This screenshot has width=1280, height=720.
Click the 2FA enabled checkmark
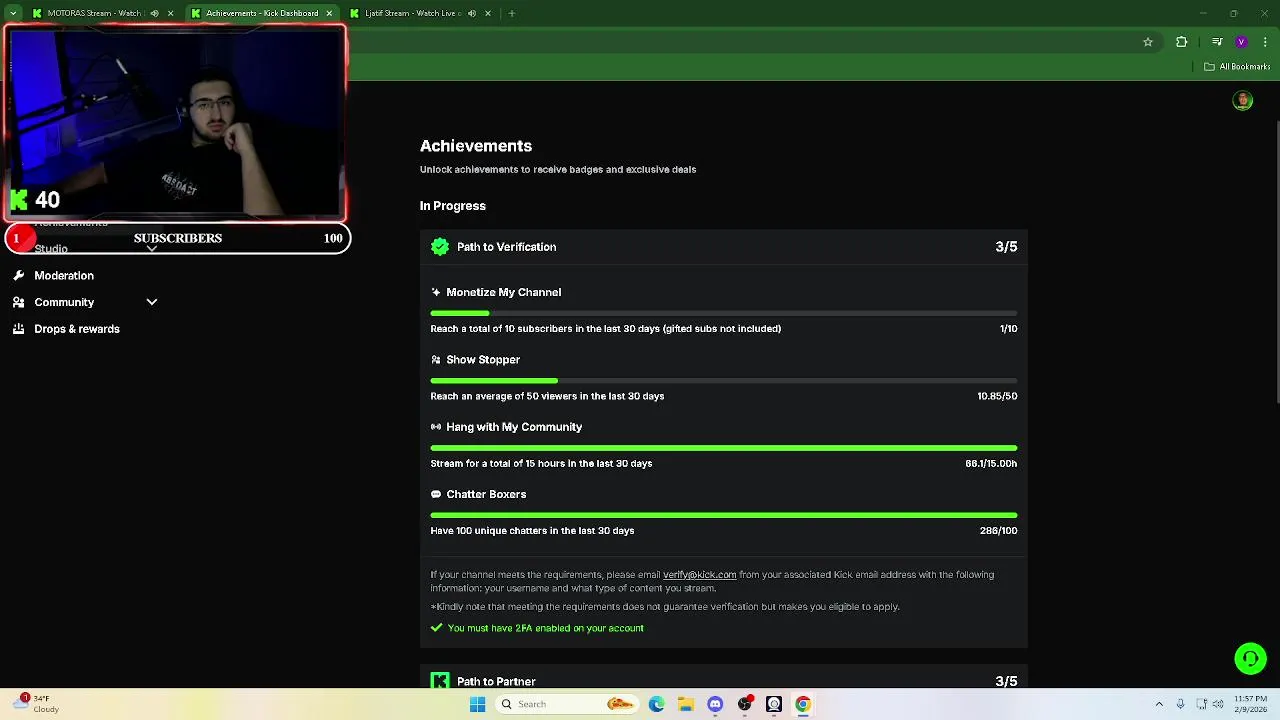(436, 628)
